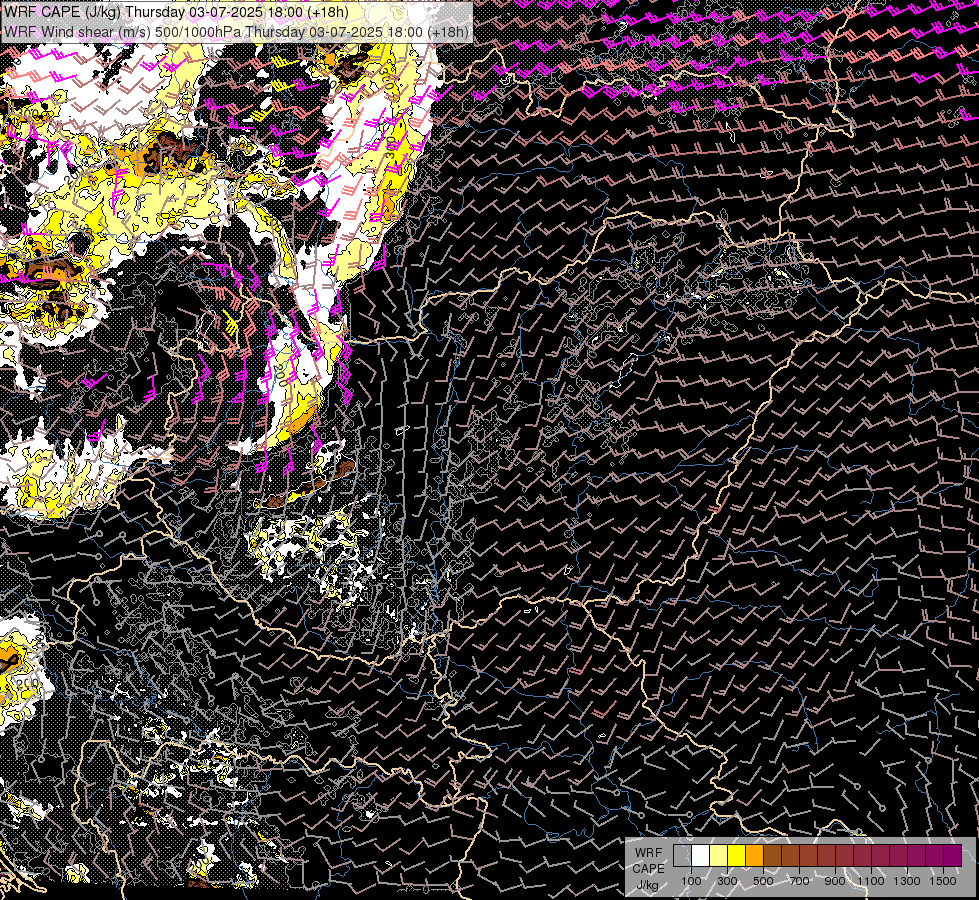The image size is (979, 900).
Task: Select the bright yellow swatch after 300
Action: pos(737,855)
